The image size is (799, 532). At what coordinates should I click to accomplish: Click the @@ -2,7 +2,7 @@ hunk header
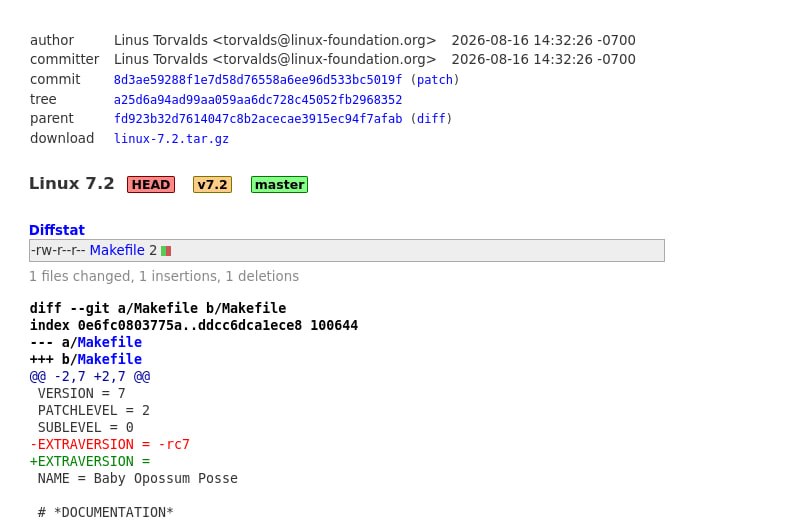[90, 377]
